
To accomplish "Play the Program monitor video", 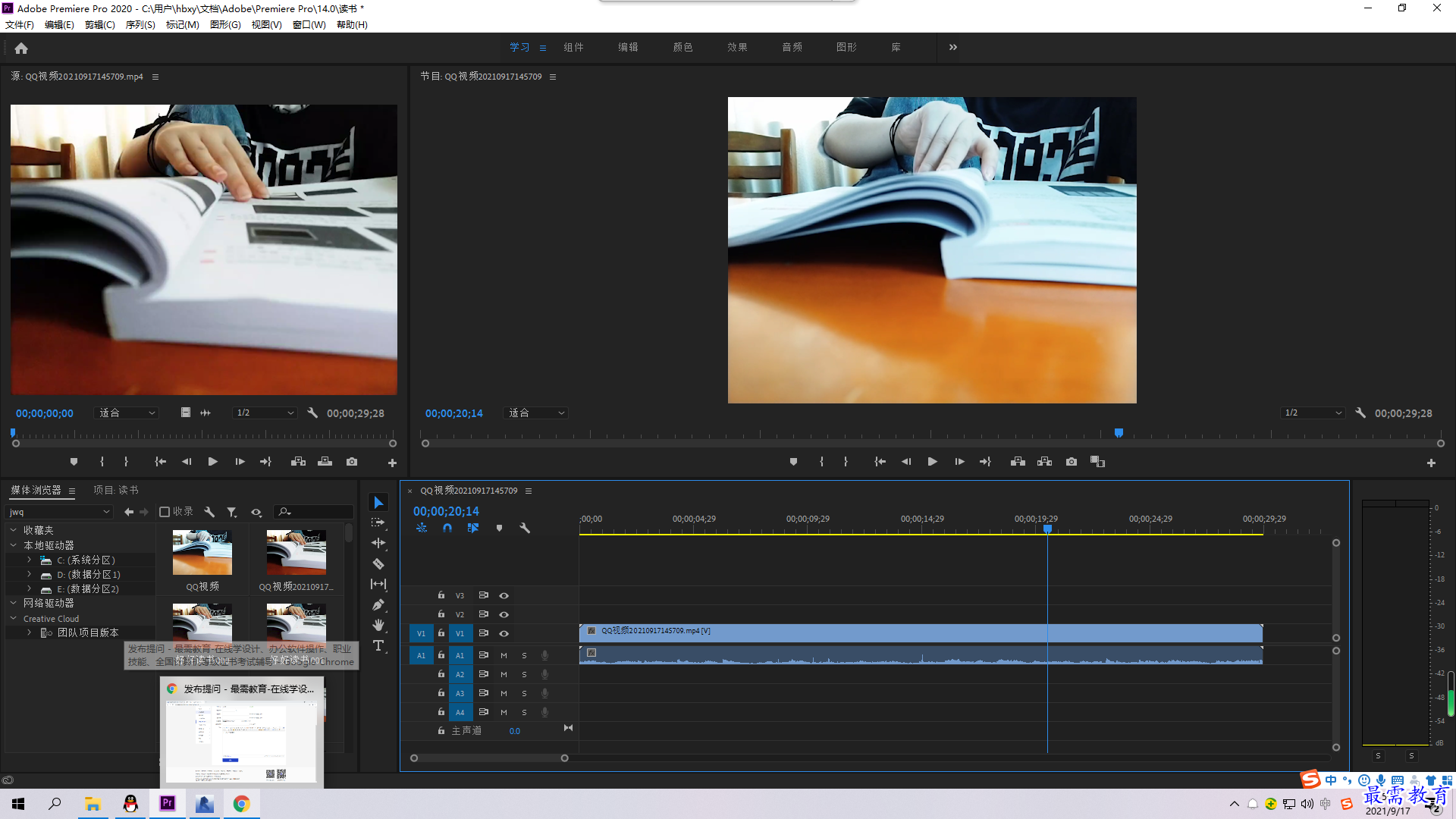I will 933,462.
